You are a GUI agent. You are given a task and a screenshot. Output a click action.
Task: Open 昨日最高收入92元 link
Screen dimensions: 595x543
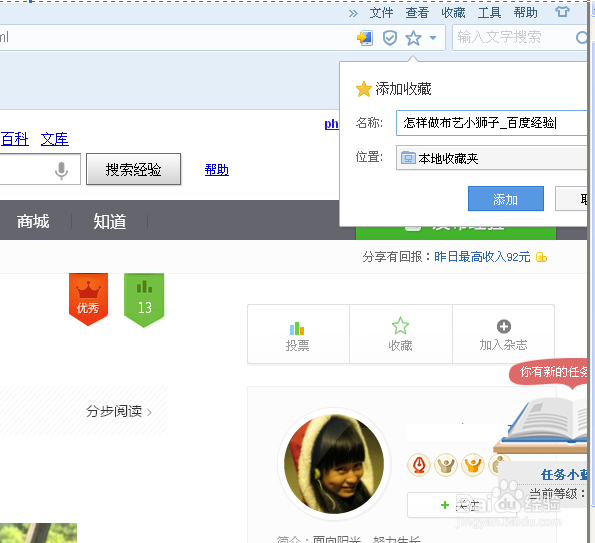[x=482, y=257]
